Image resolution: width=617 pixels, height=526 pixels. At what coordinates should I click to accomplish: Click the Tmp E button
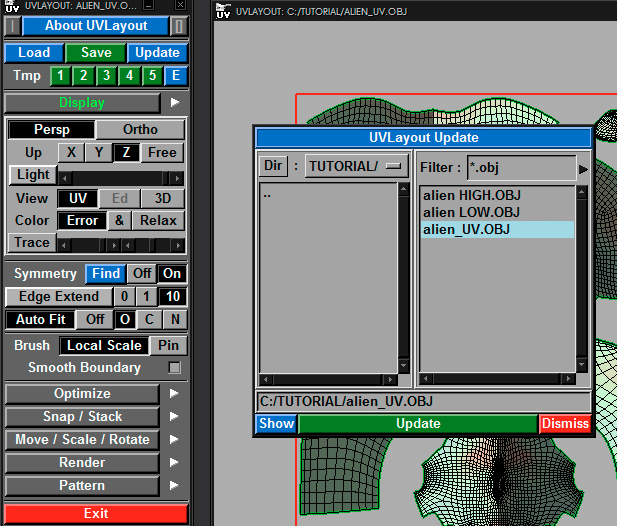175,76
